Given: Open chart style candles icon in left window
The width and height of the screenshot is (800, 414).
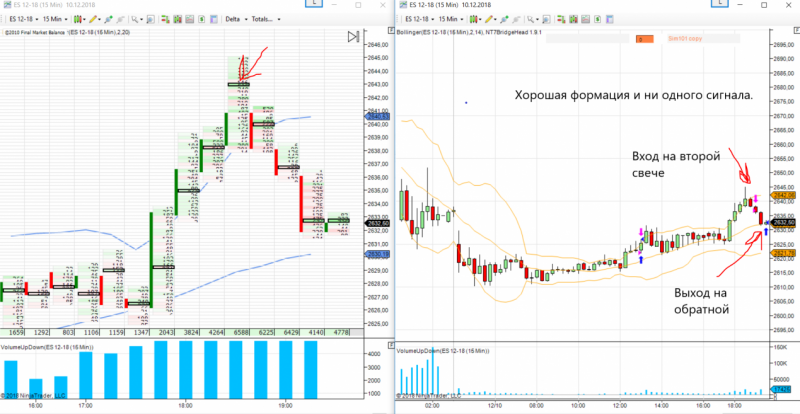Looking at the screenshot, I should 78,19.
